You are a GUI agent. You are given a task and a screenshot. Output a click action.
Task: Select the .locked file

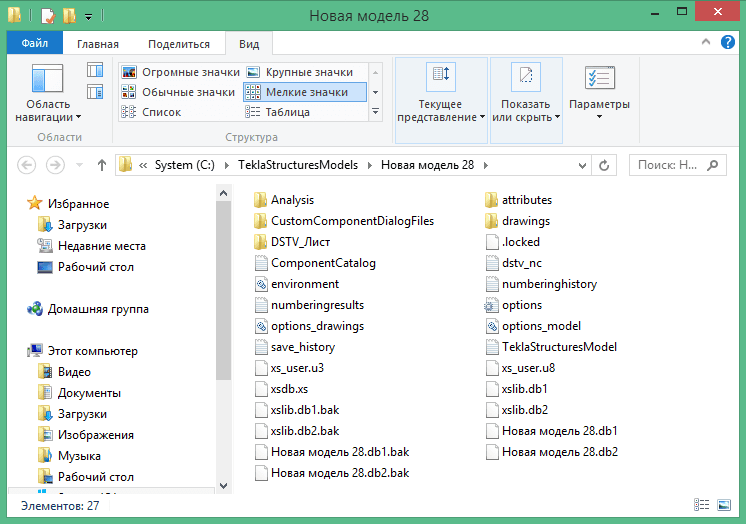tap(512, 242)
